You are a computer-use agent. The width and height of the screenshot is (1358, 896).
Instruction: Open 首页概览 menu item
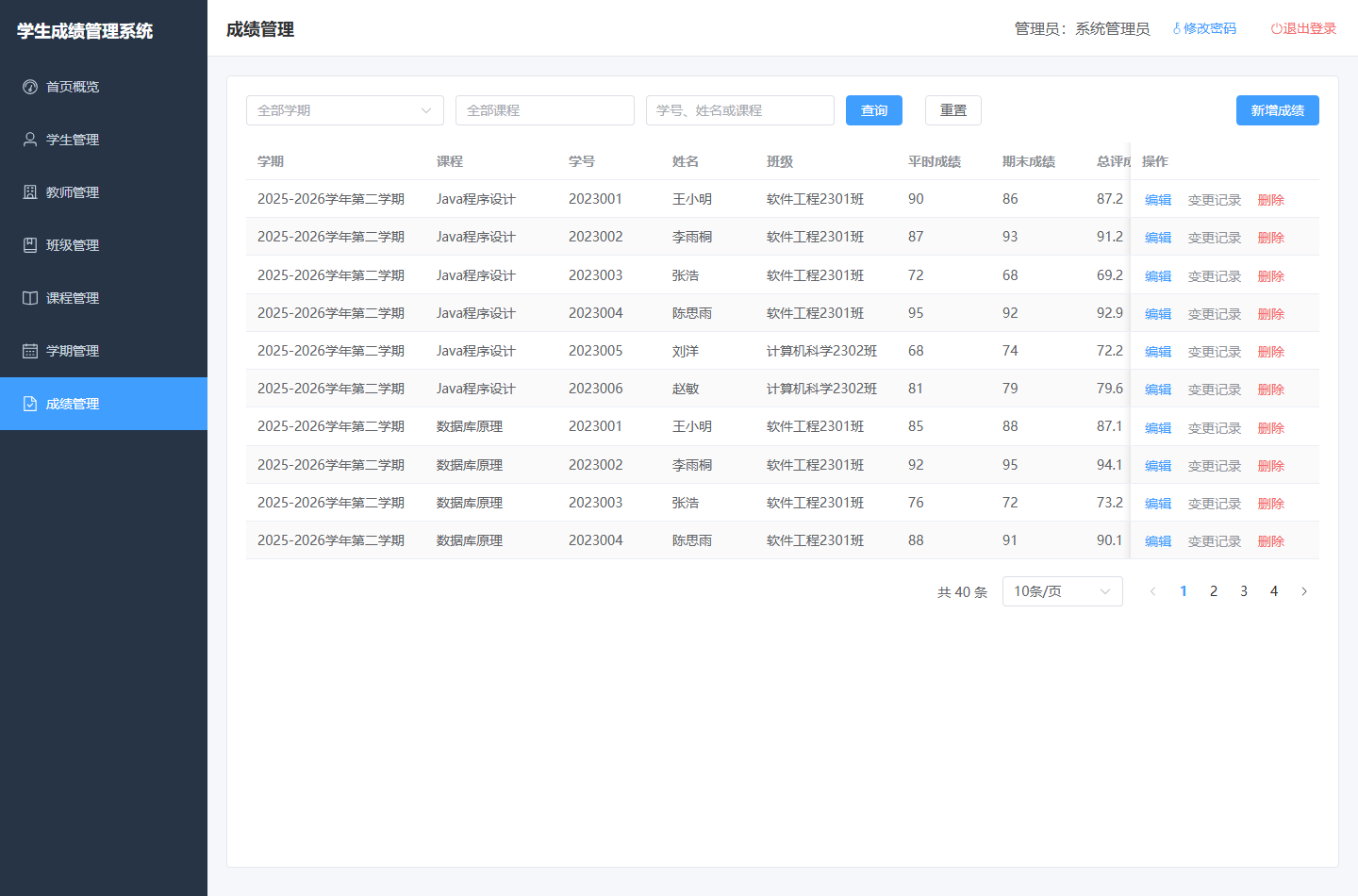[x=104, y=87]
